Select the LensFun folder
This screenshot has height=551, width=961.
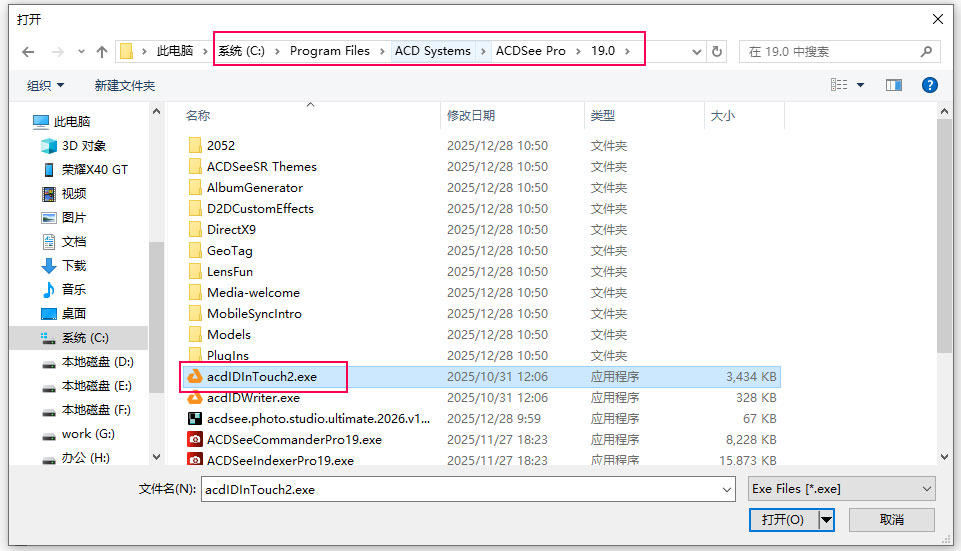point(221,272)
